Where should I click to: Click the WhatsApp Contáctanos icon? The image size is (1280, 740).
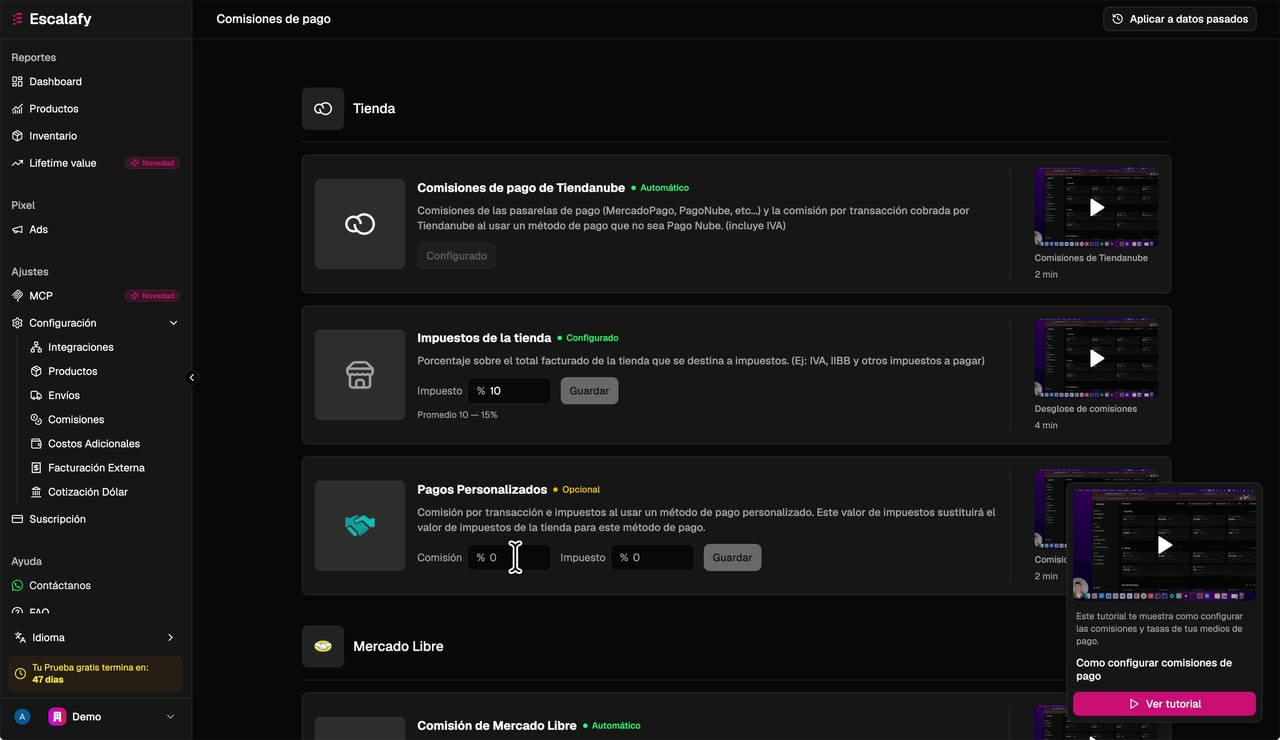(17, 585)
